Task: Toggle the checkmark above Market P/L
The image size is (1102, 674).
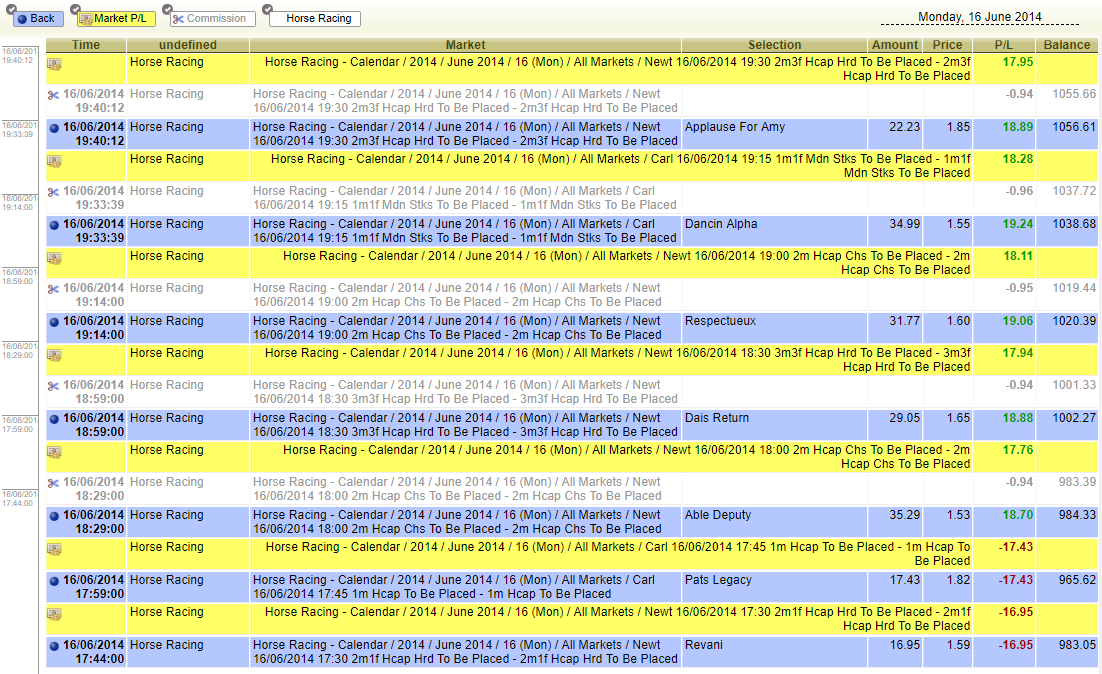Action: pyautogui.click(x=76, y=9)
